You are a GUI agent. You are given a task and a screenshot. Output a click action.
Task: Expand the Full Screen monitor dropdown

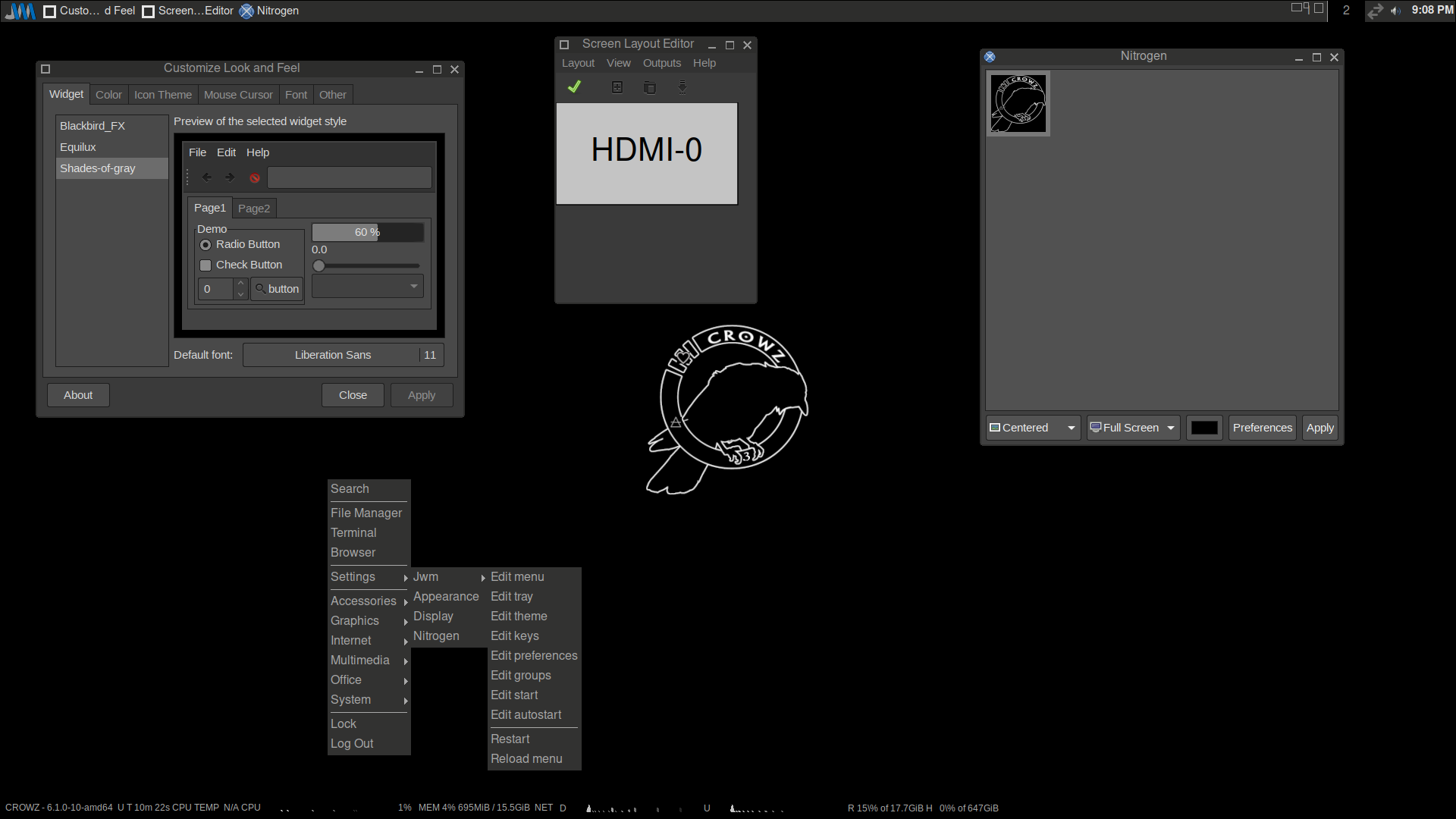(1133, 428)
